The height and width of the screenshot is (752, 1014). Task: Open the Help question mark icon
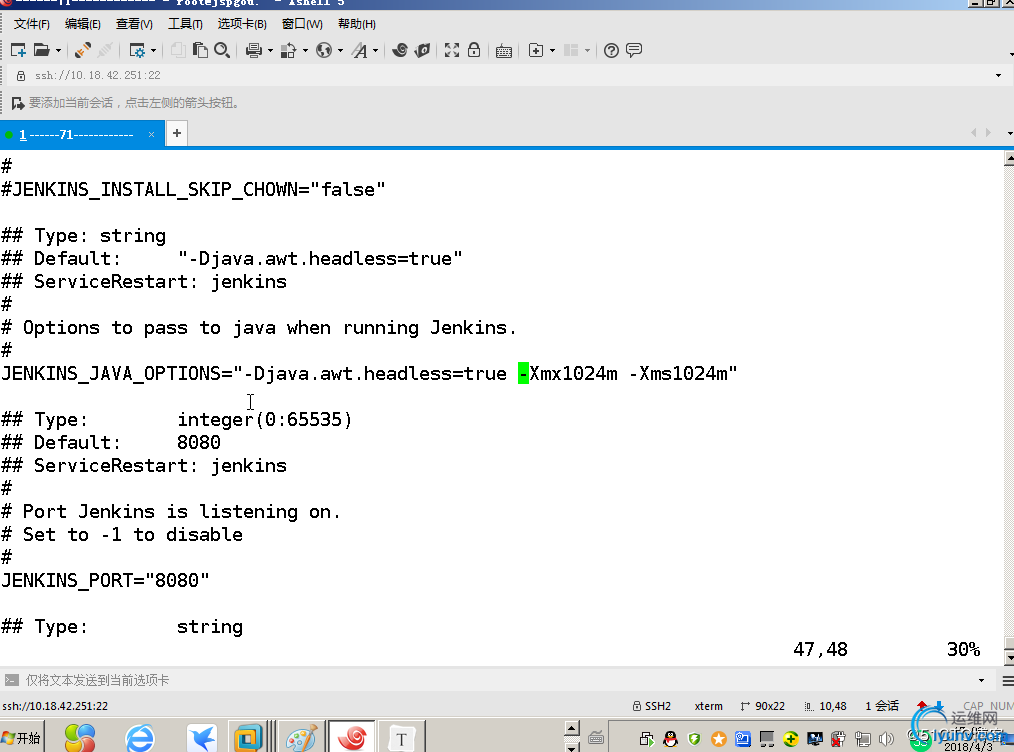[611, 50]
